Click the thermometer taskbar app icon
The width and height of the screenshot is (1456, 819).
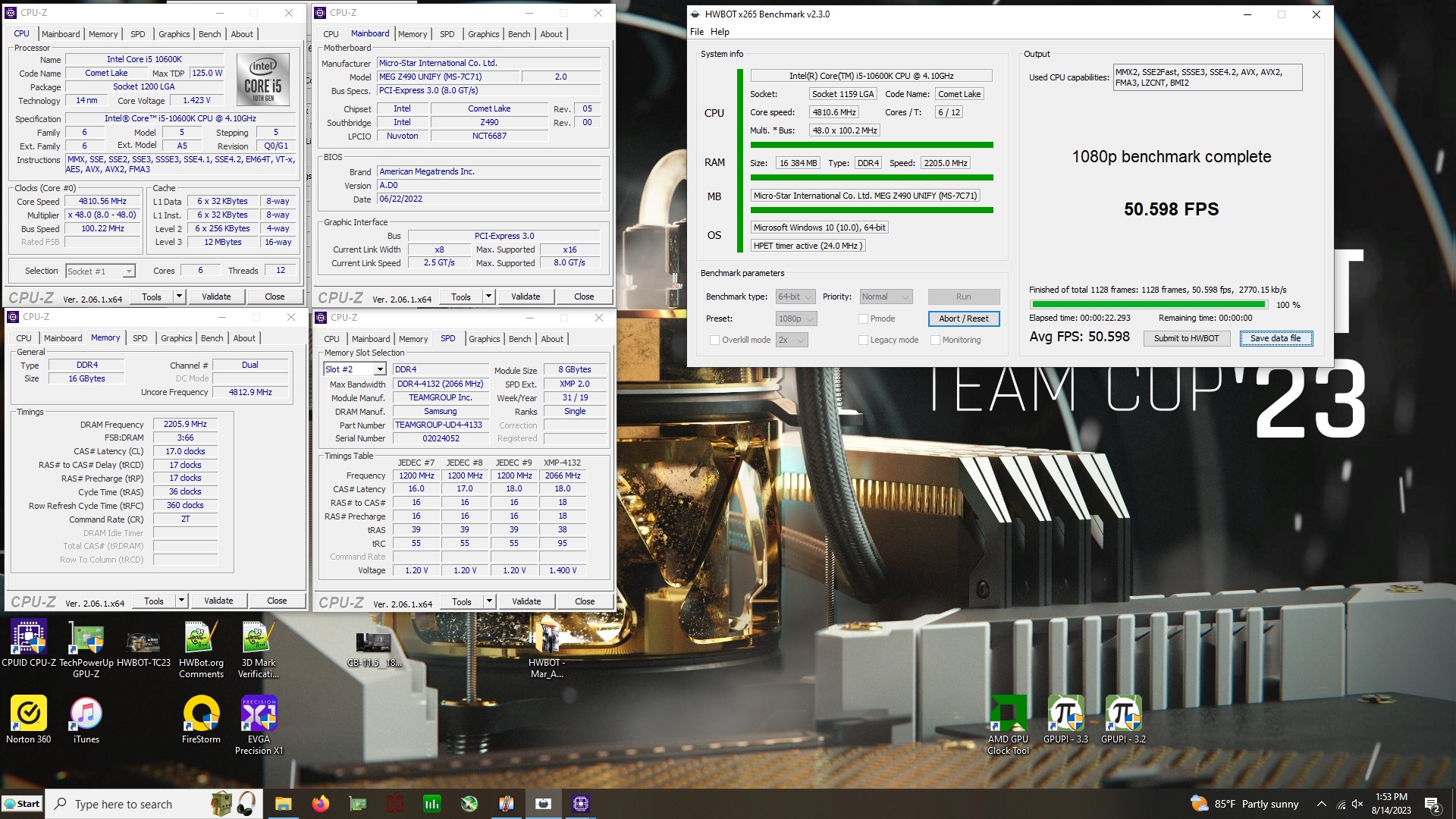coord(507,804)
